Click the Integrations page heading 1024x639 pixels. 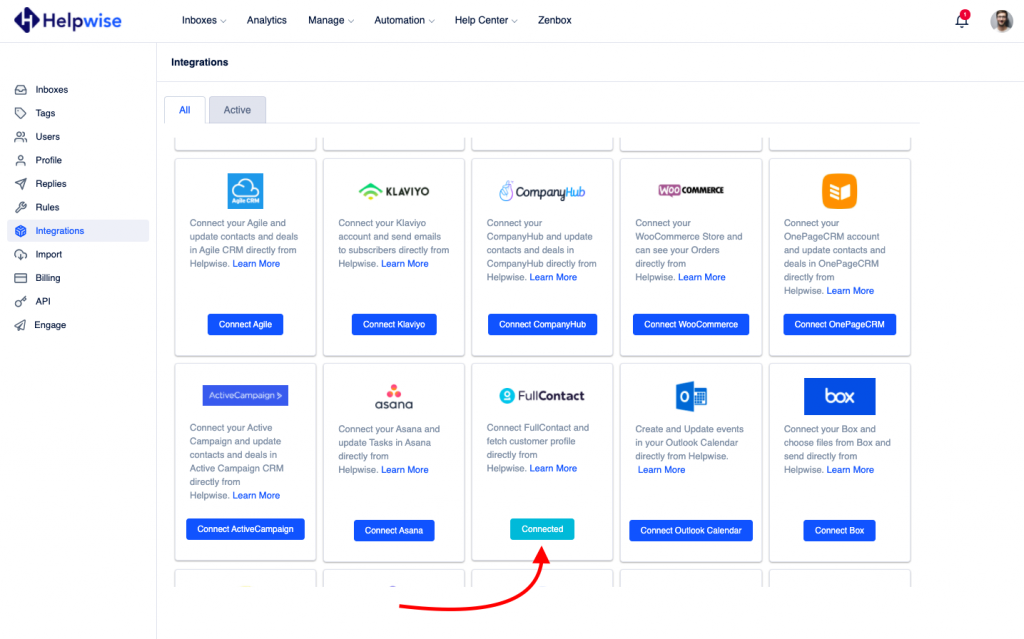tap(200, 62)
